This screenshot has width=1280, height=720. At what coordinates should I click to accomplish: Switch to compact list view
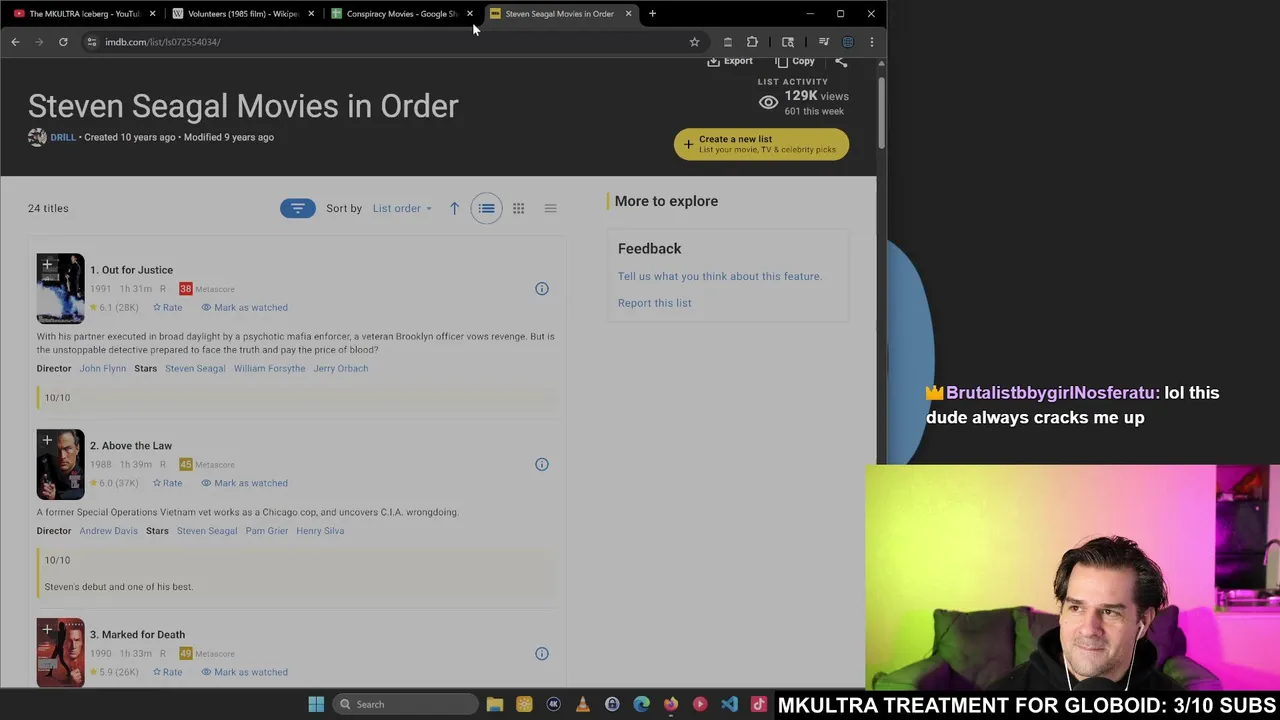coord(550,208)
